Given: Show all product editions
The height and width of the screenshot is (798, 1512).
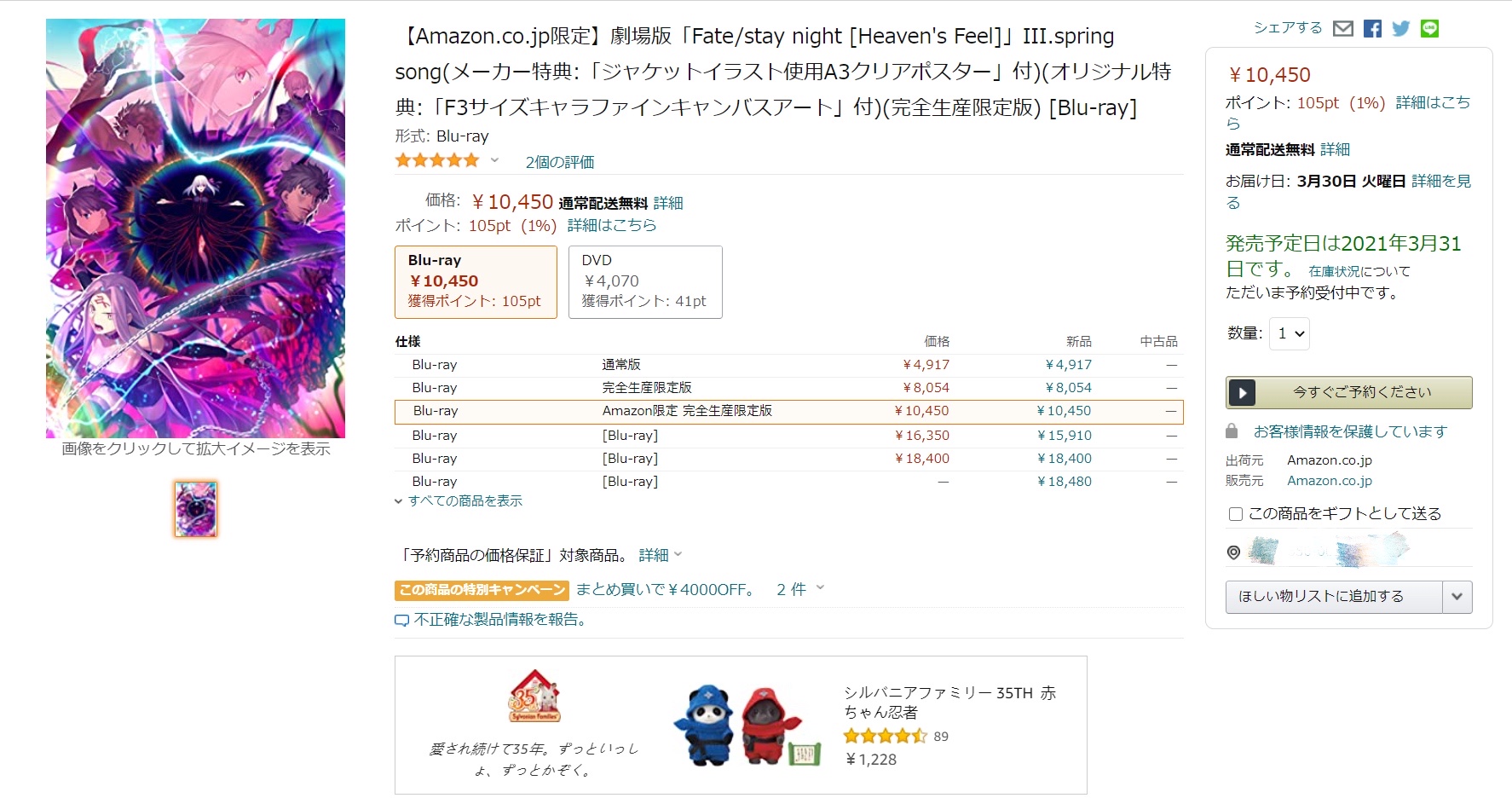Looking at the screenshot, I should click(459, 500).
